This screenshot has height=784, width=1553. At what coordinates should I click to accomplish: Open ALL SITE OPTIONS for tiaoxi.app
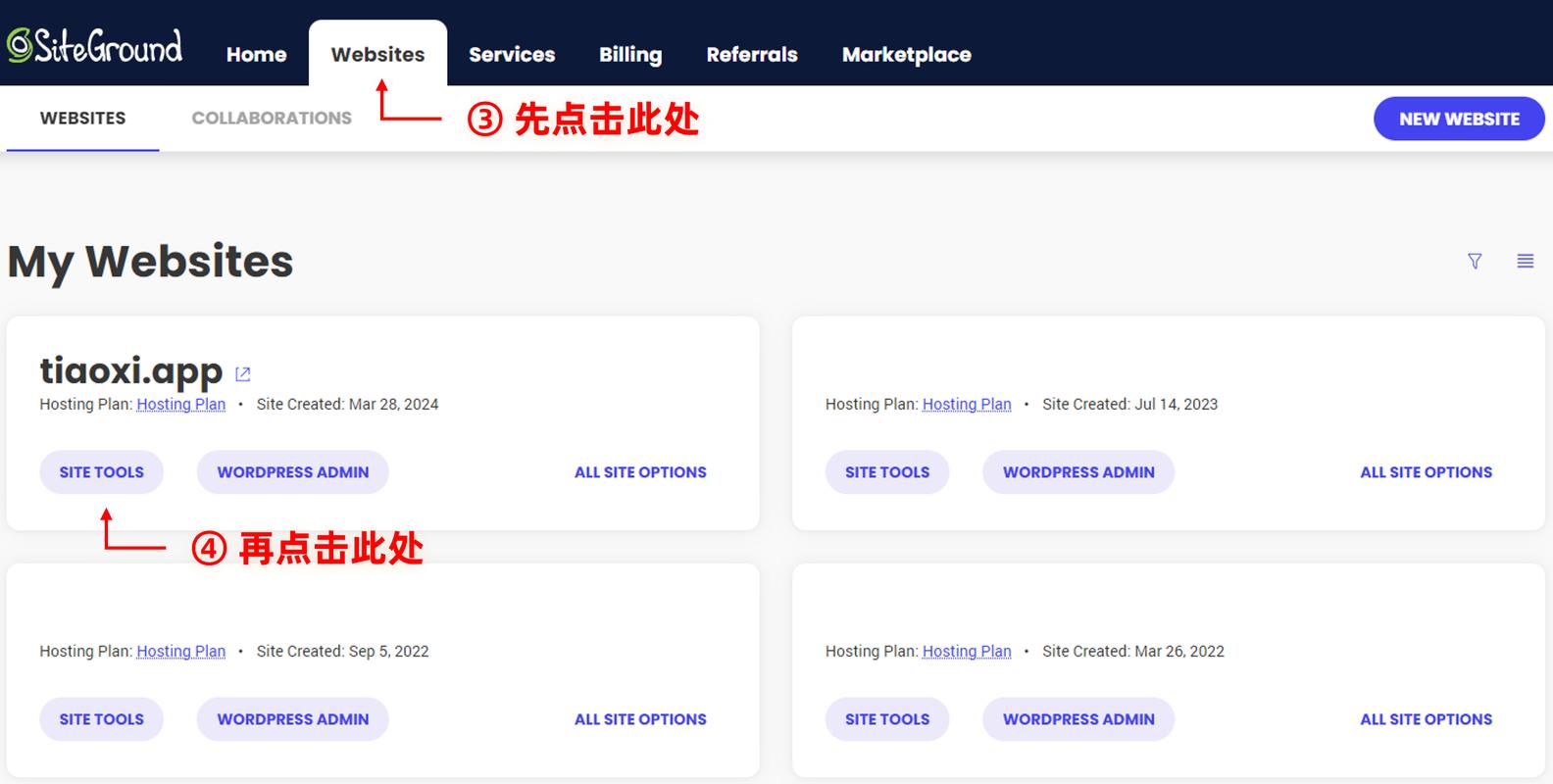[640, 472]
